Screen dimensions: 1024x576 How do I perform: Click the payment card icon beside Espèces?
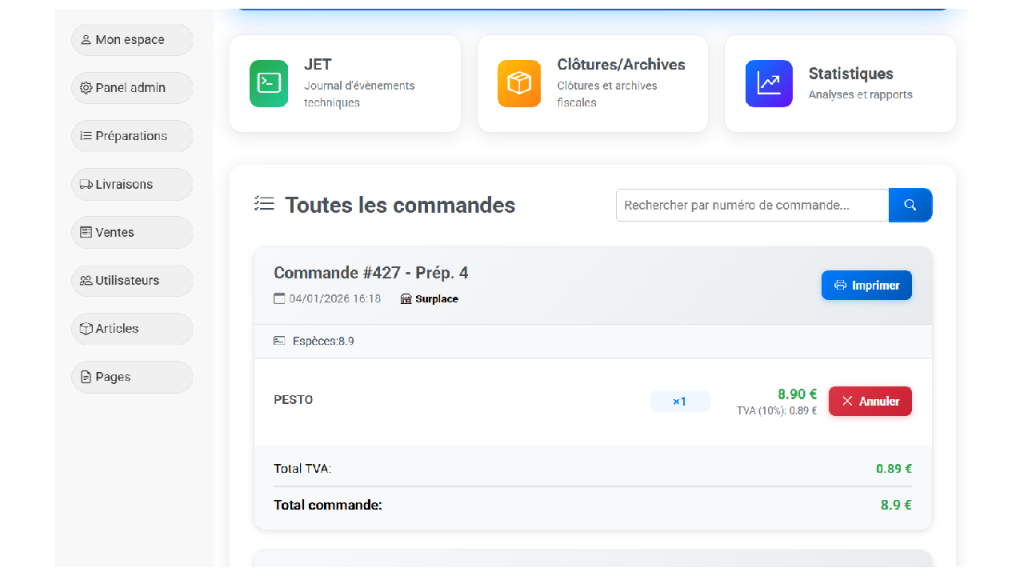coord(279,341)
